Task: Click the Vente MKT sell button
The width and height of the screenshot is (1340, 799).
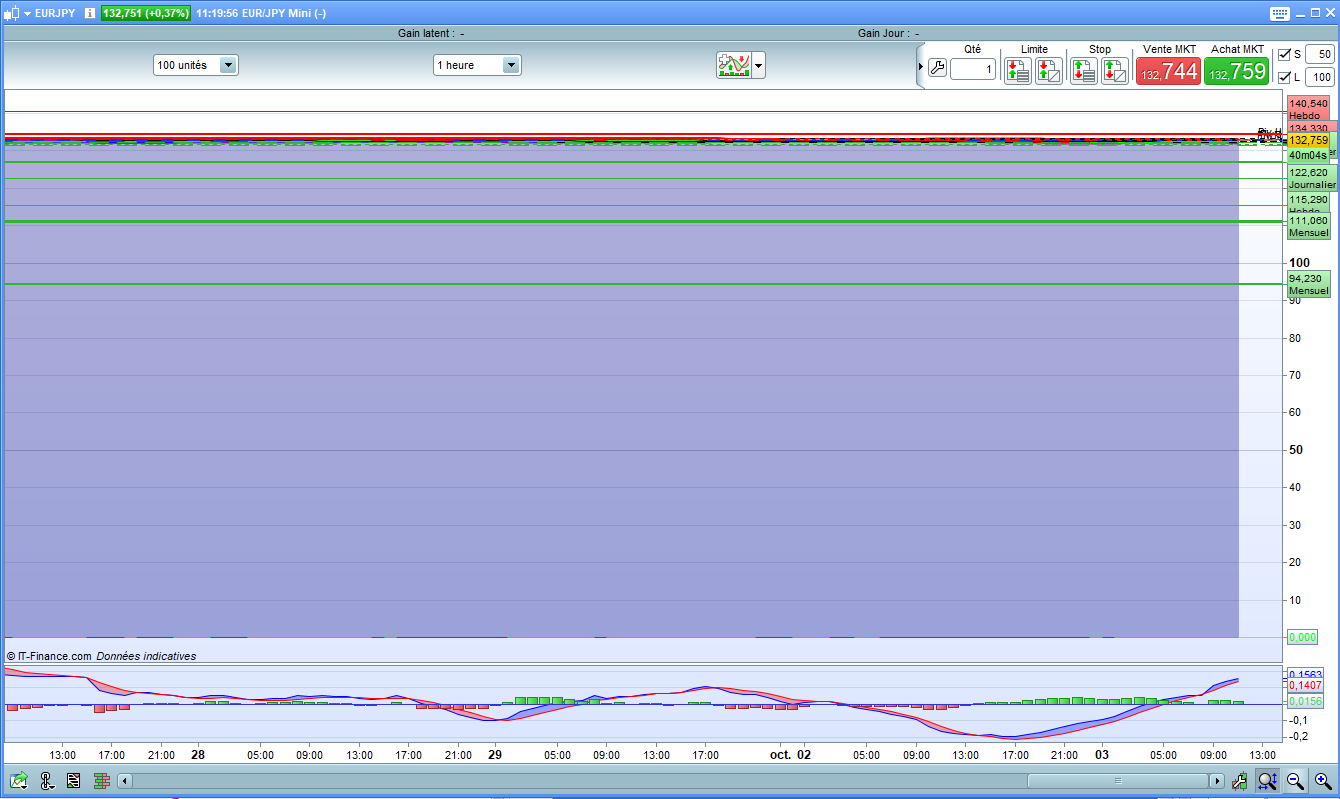Action: pos(1168,71)
